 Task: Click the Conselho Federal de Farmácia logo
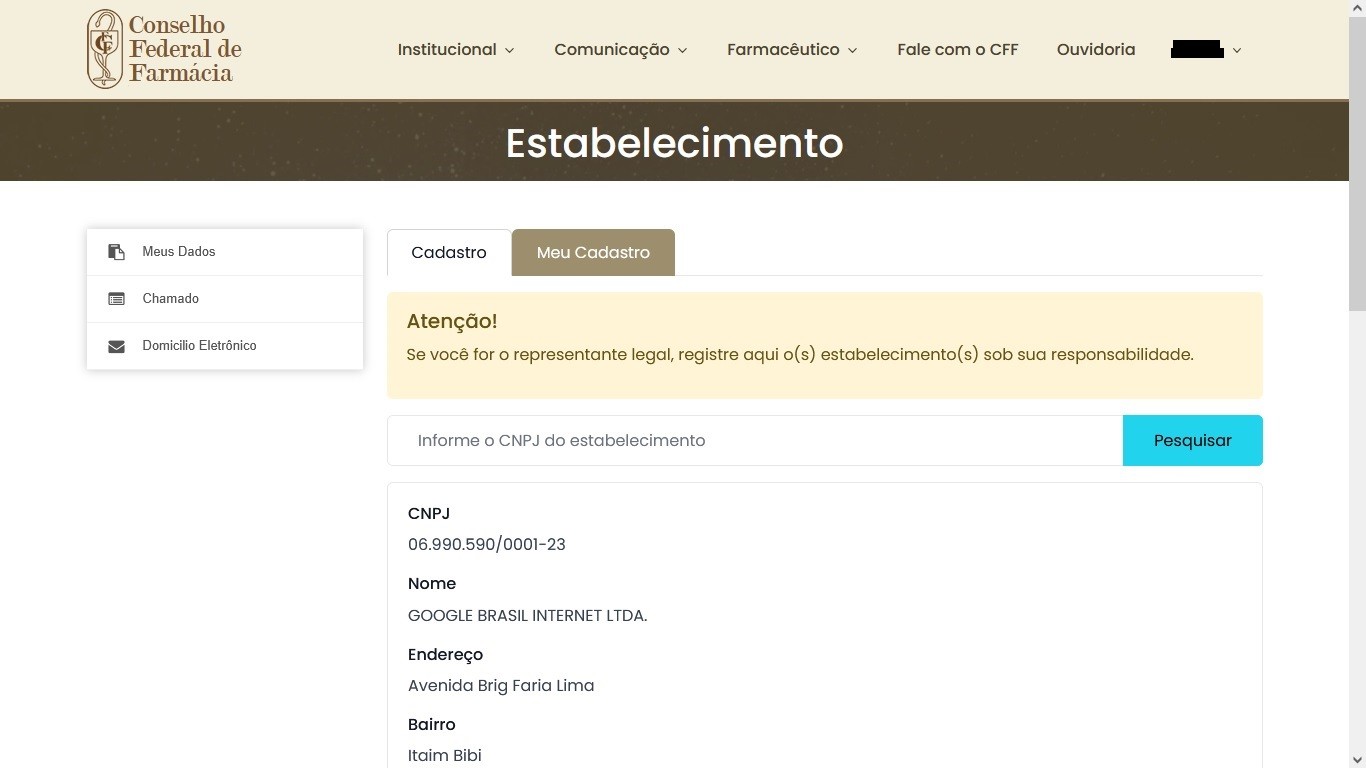coord(165,49)
